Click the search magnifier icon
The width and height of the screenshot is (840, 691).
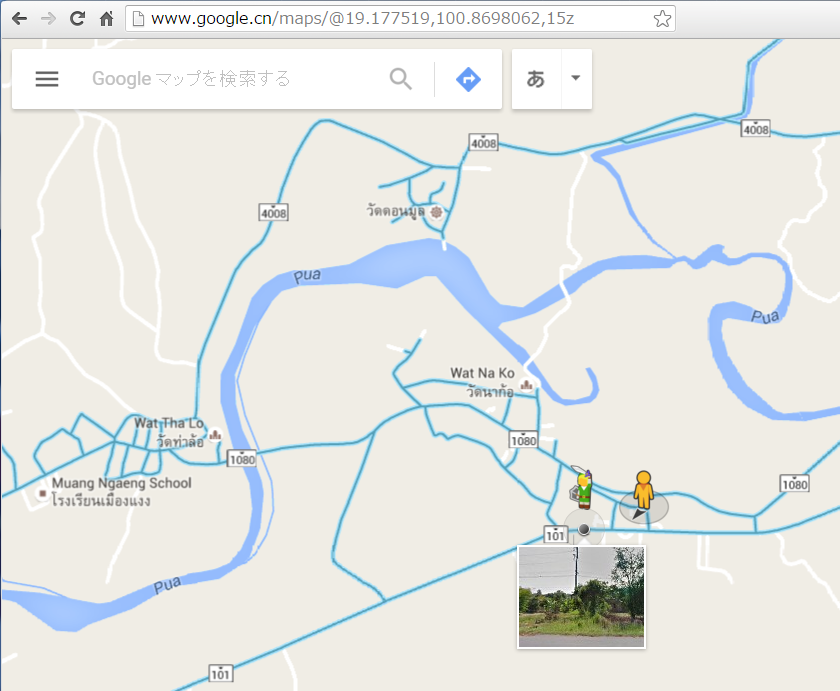click(401, 79)
